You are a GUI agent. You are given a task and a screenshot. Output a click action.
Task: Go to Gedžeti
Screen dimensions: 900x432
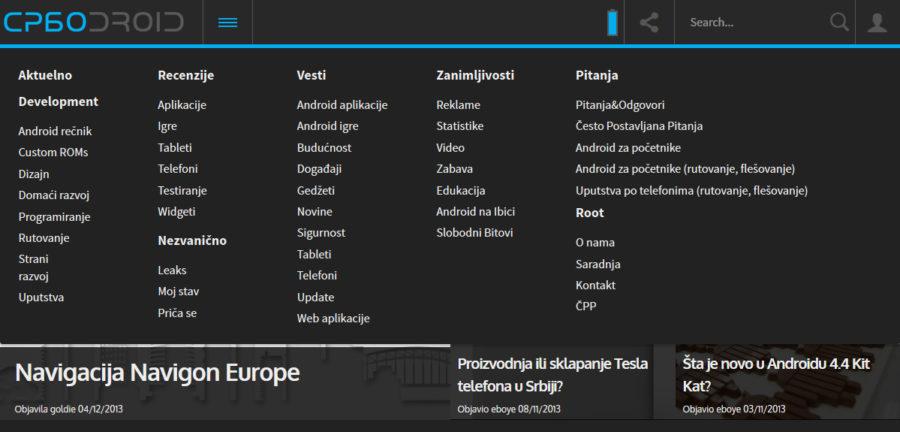tap(316, 190)
